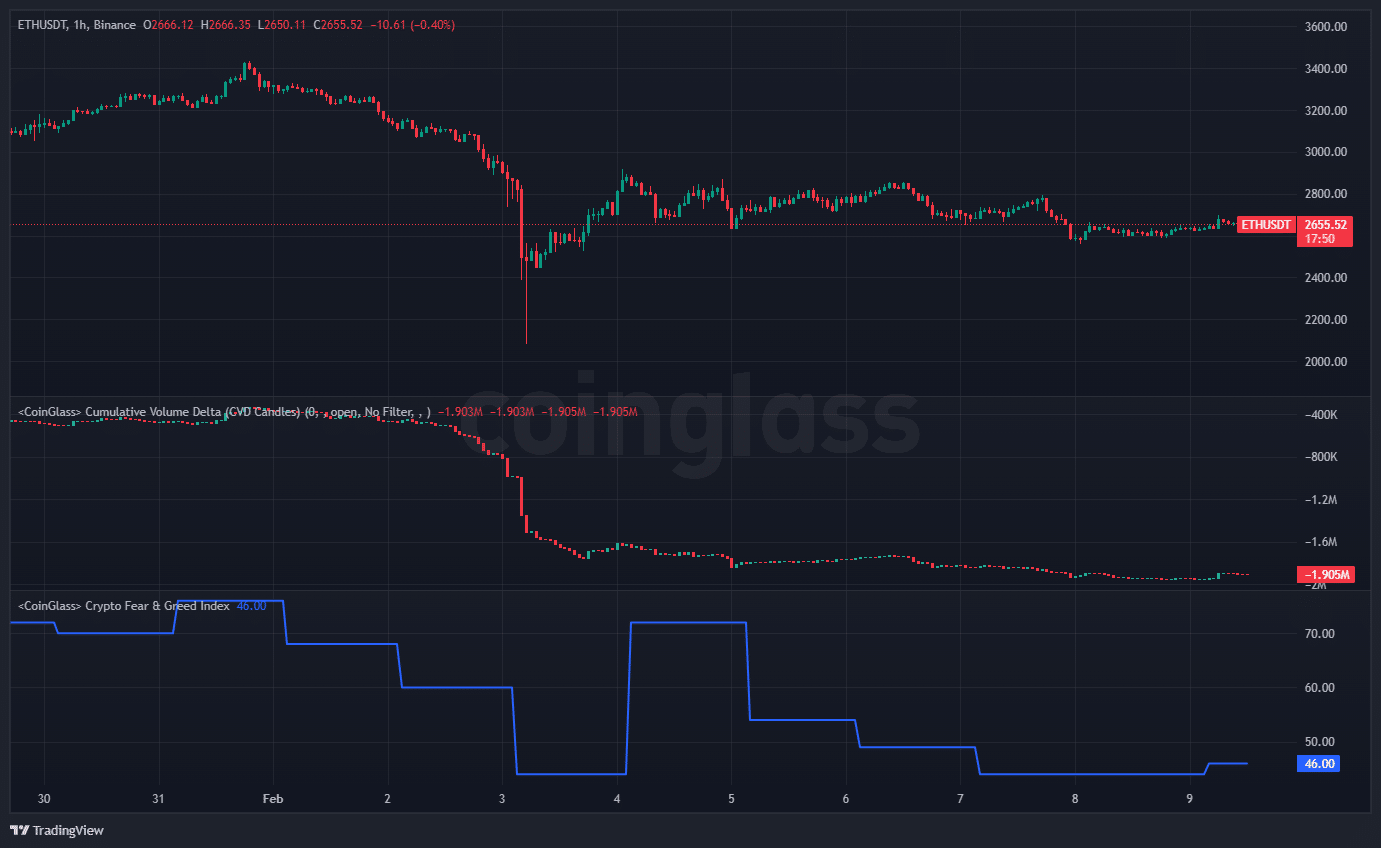Click the 2200.00 price axis label

click(1326, 320)
